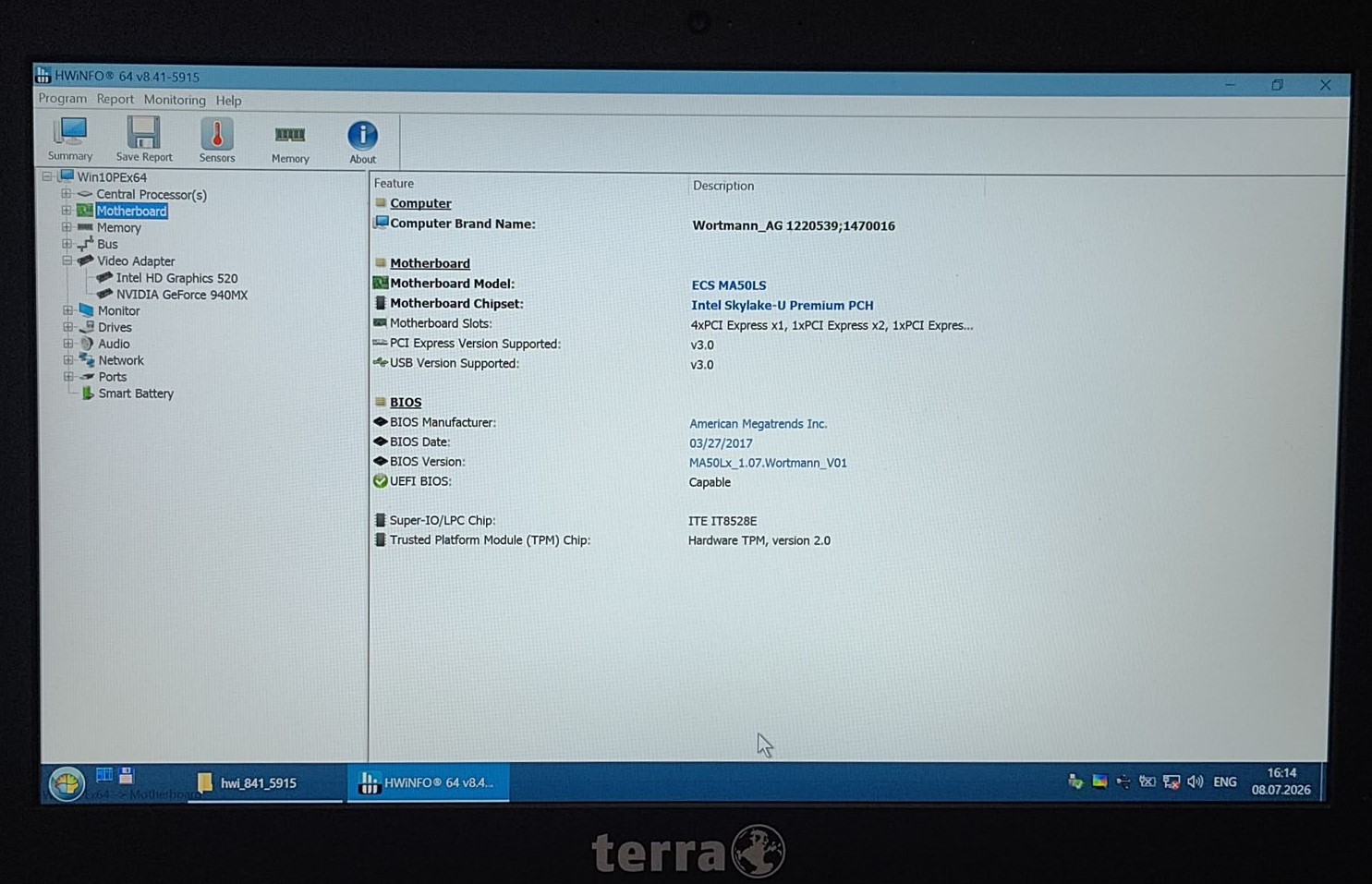1372x884 pixels.
Task: Select Bus in the device tree
Action: click(x=107, y=245)
